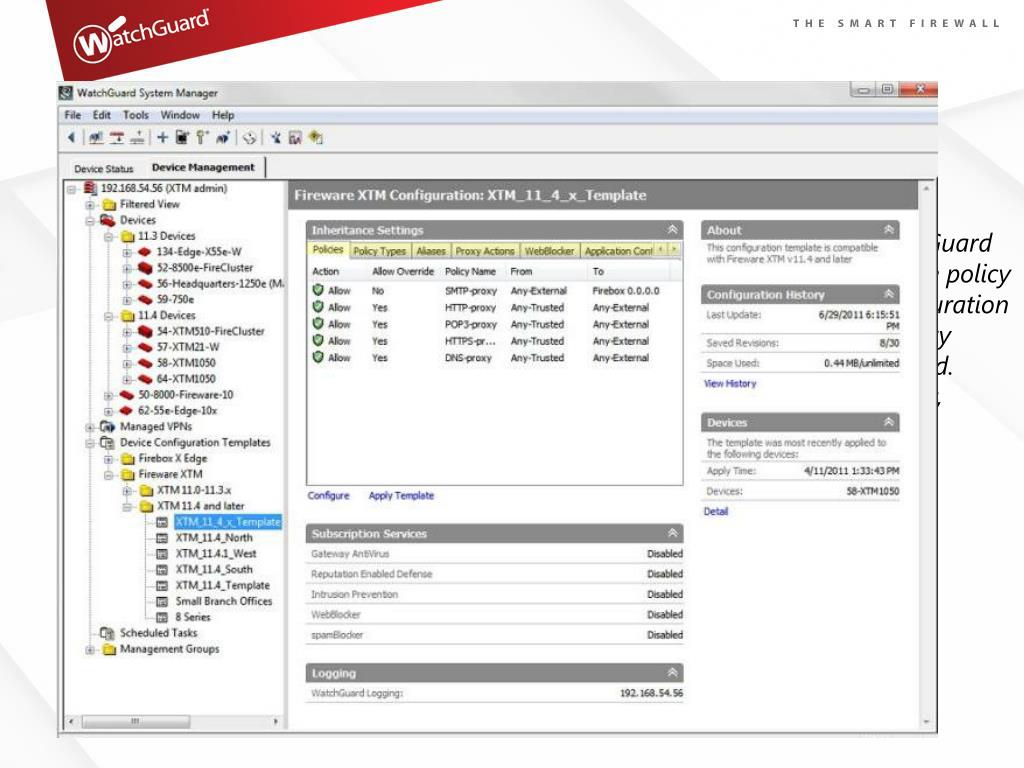Click the Scheduled Tasks tree icon
The width and height of the screenshot is (1024, 768).
[108, 633]
